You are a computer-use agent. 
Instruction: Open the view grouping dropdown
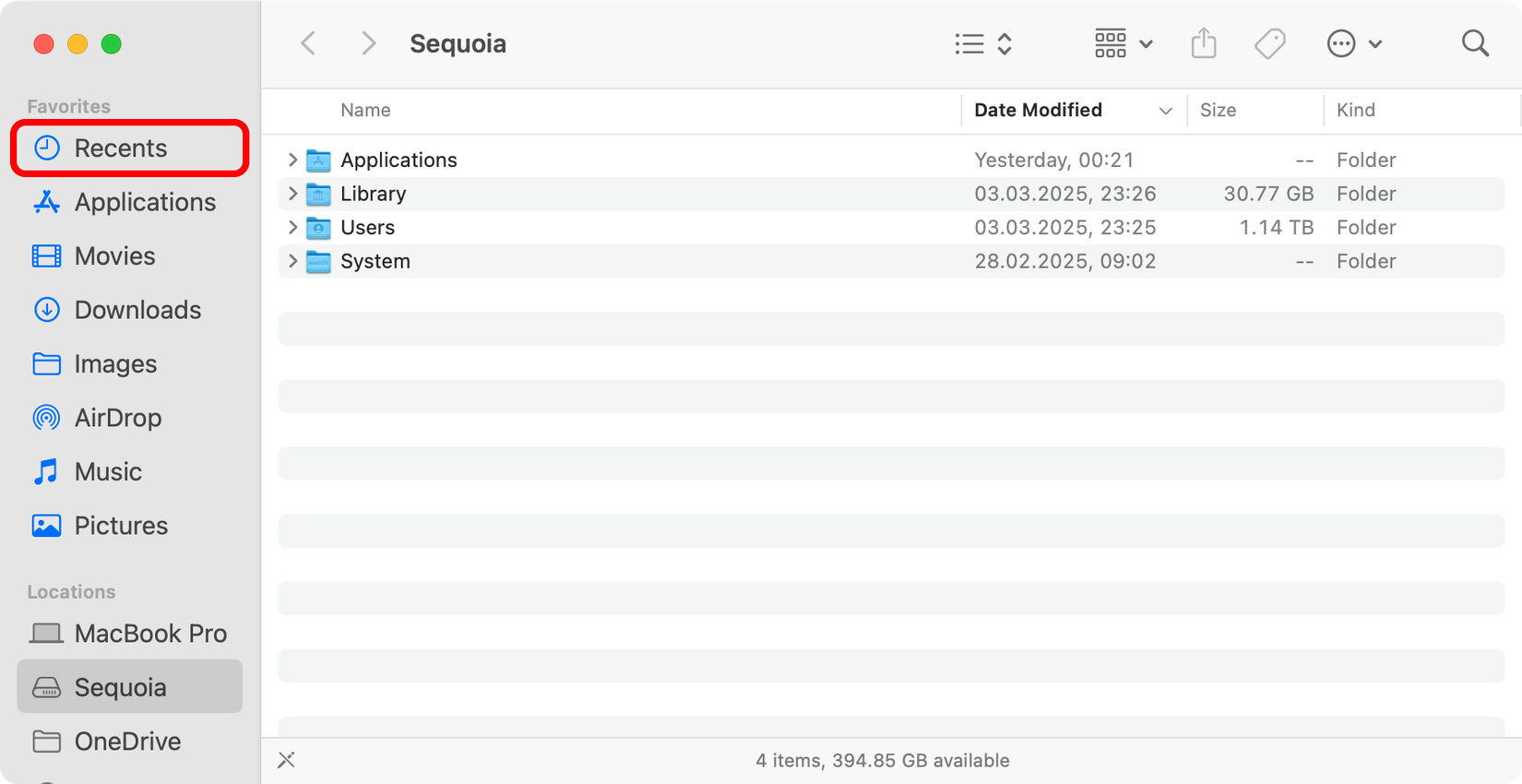(x=1123, y=42)
